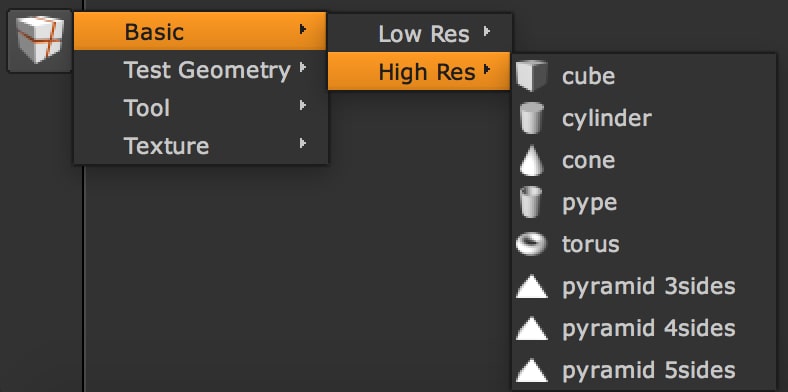788x392 pixels.
Task: Expand the Texture submenu arrow
Action: click(x=303, y=144)
